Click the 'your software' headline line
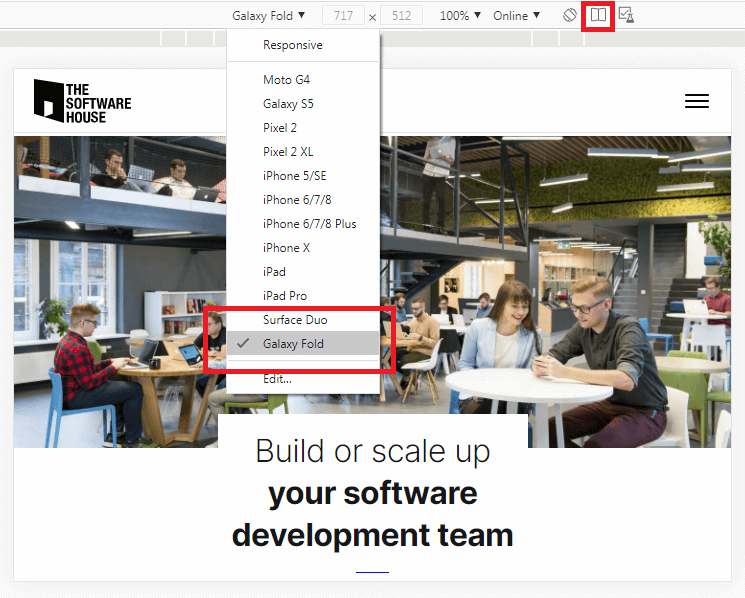The image size is (745, 598). pos(373,493)
